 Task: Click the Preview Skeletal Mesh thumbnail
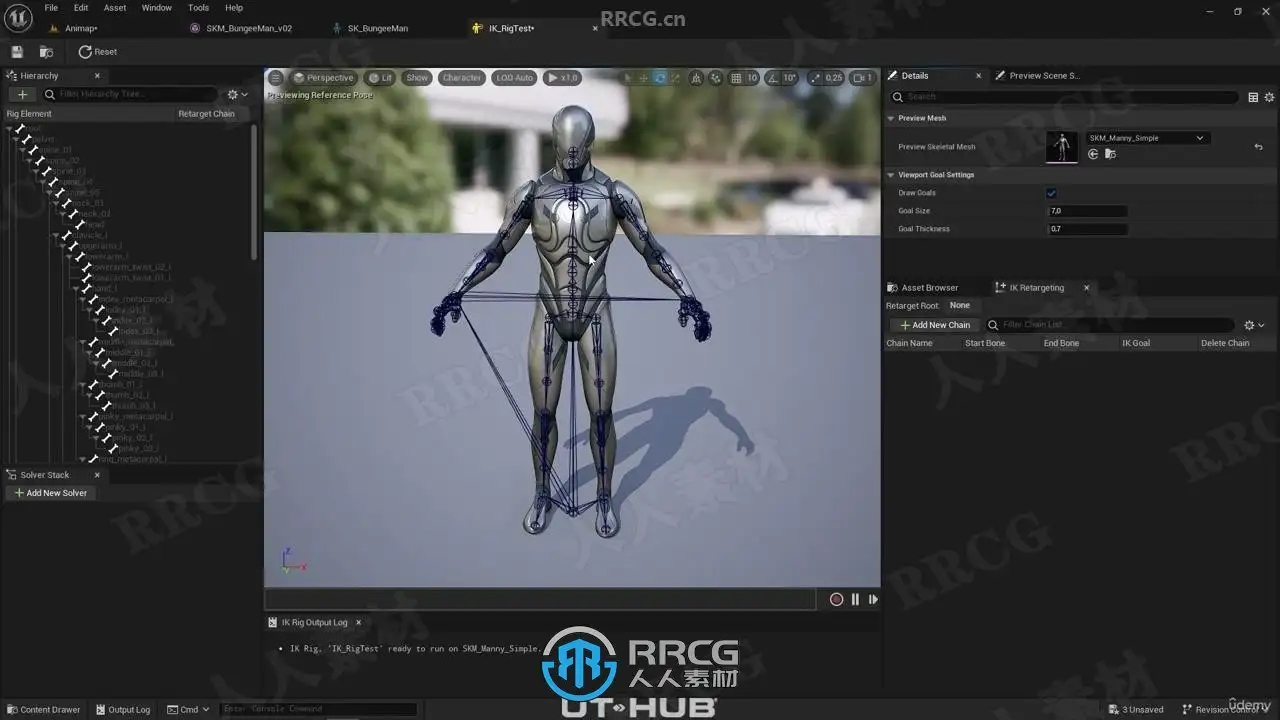pos(1062,147)
